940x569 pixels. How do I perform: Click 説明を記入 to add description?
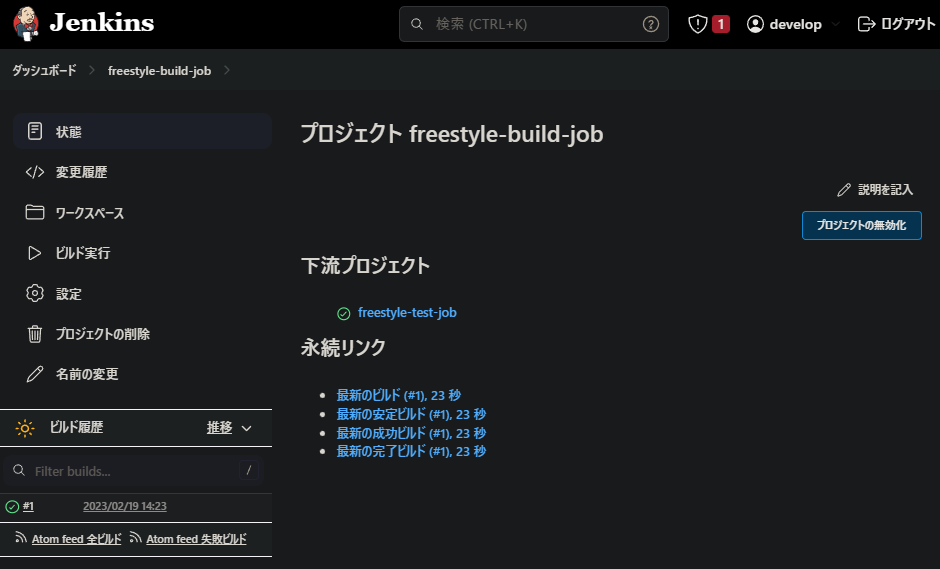885,190
